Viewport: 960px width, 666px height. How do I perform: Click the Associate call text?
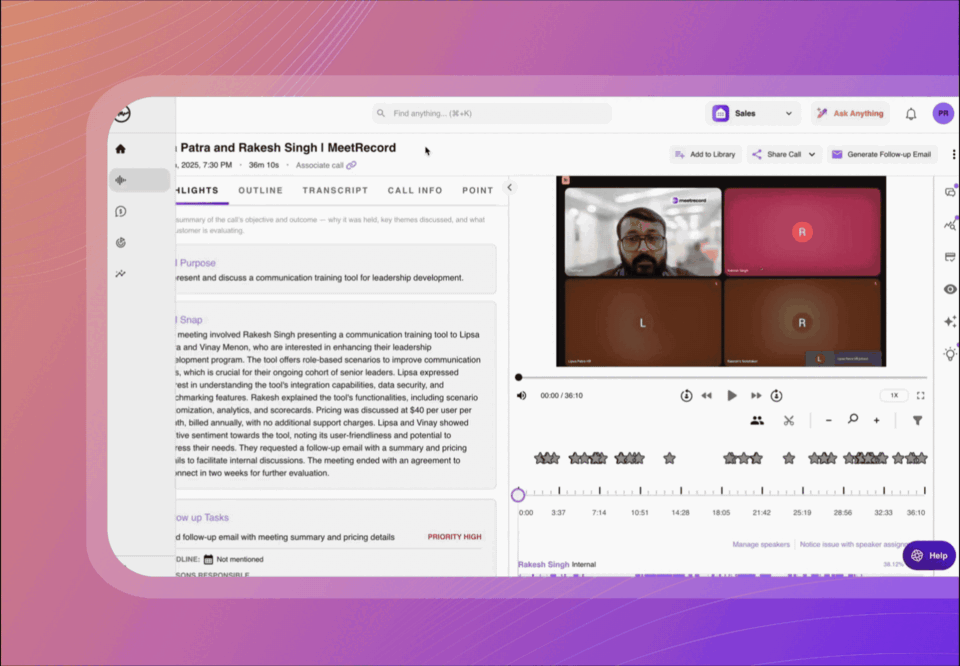[x=320, y=165]
